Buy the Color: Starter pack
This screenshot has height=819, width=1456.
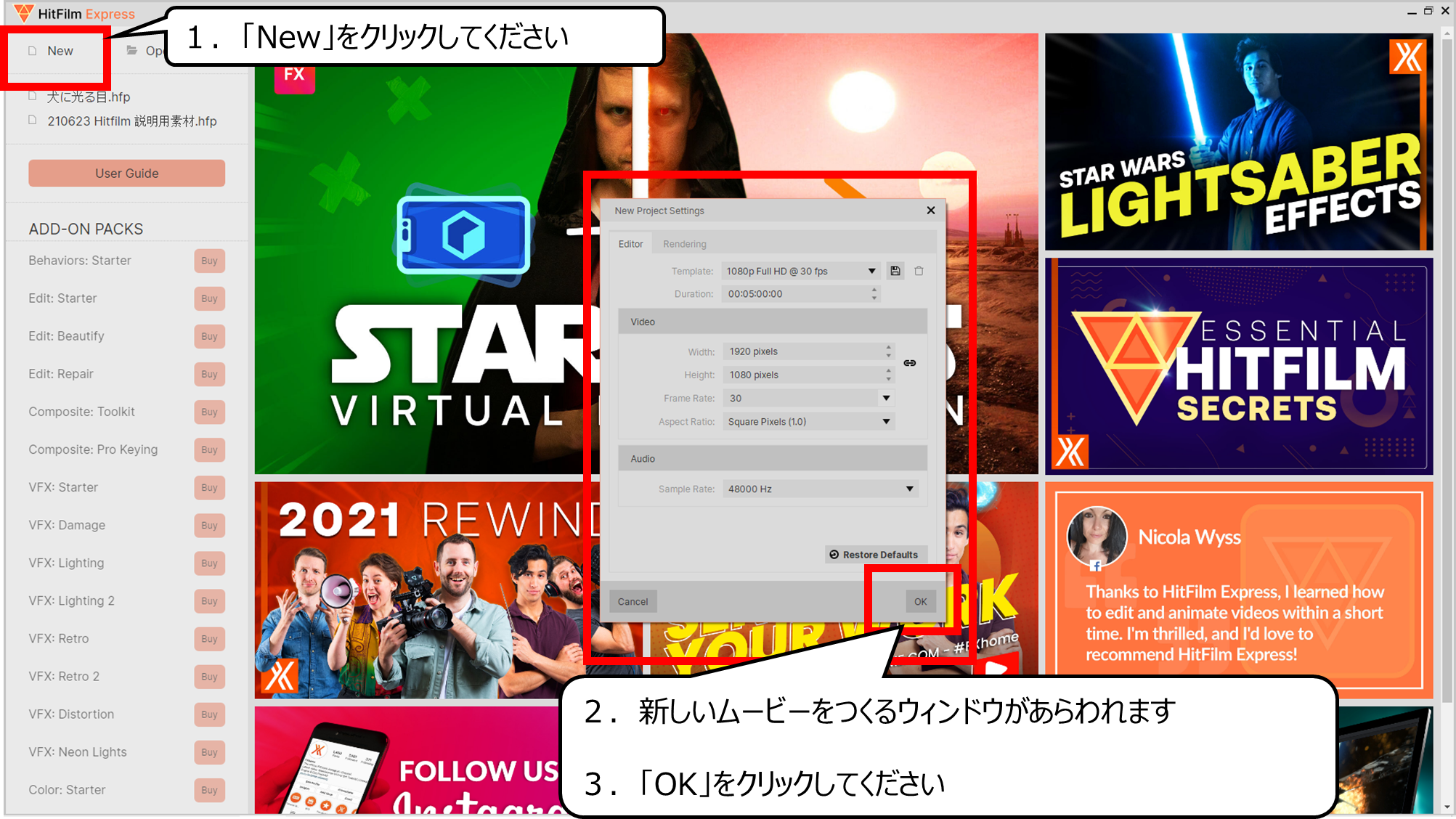click(209, 789)
